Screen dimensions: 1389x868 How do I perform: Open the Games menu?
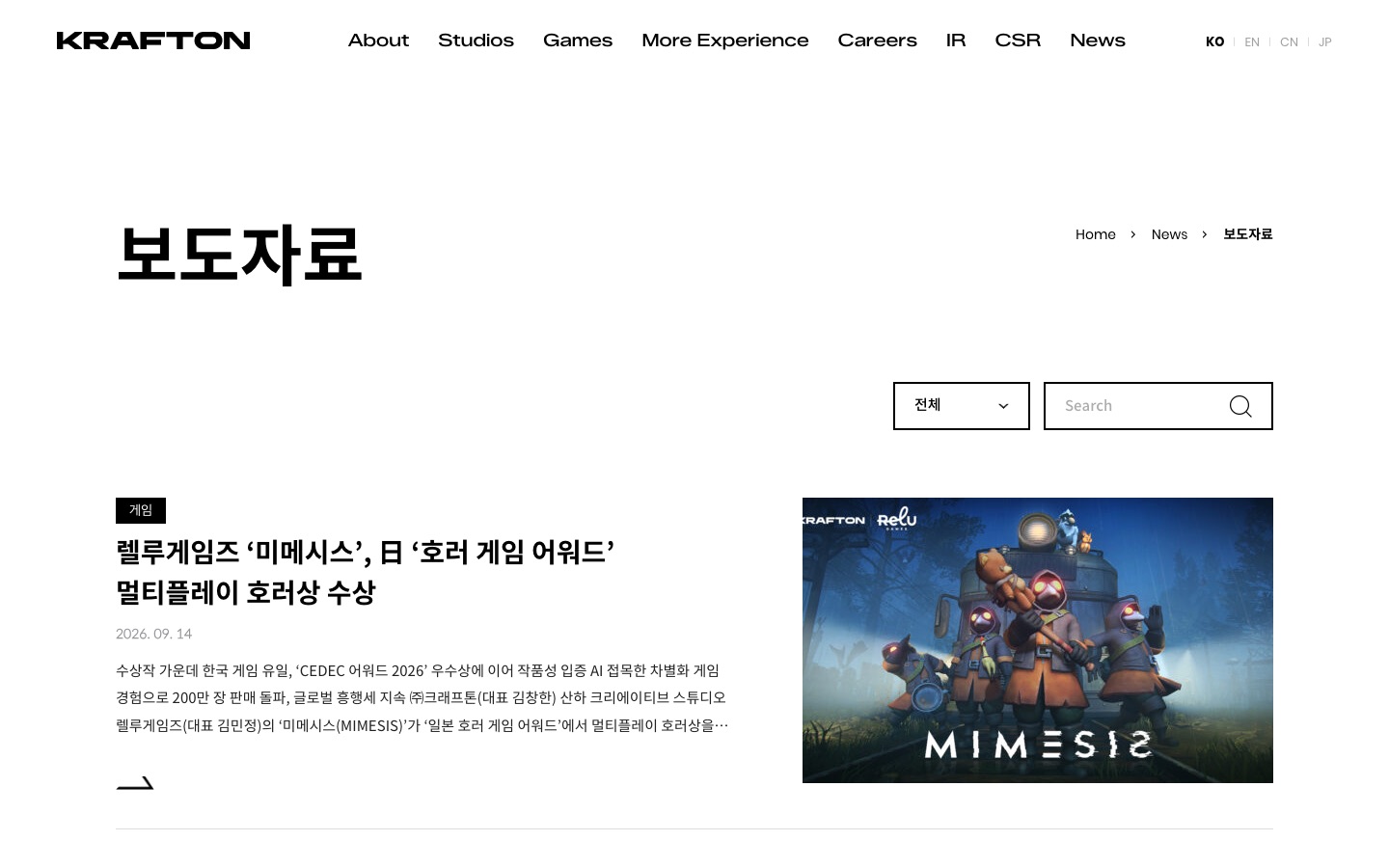pos(578,41)
